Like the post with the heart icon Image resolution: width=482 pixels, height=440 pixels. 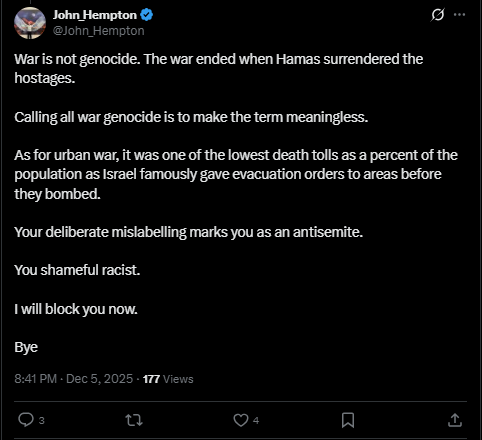point(241,420)
